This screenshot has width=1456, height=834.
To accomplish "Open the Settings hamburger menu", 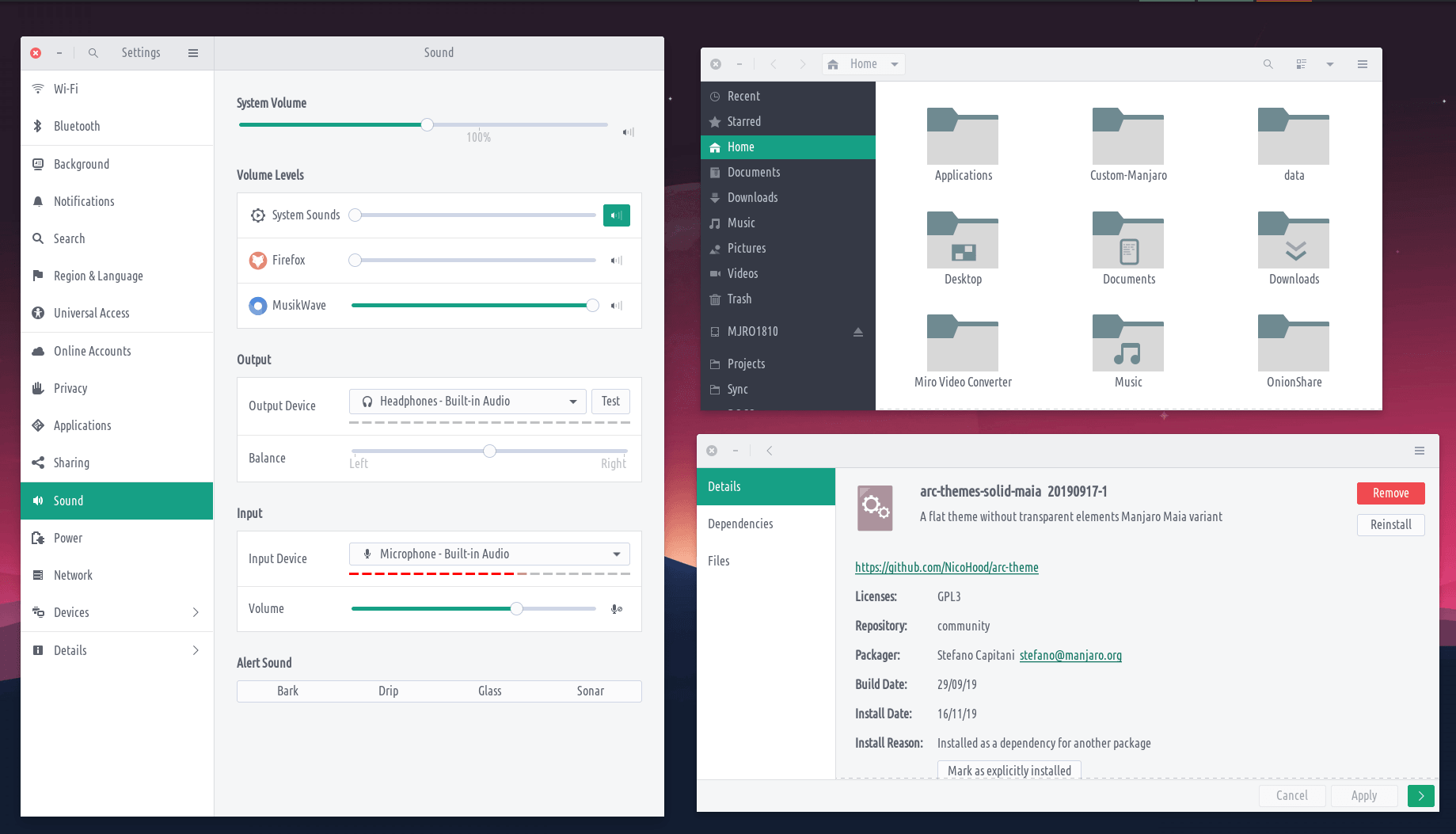I will (x=193, y=53).
